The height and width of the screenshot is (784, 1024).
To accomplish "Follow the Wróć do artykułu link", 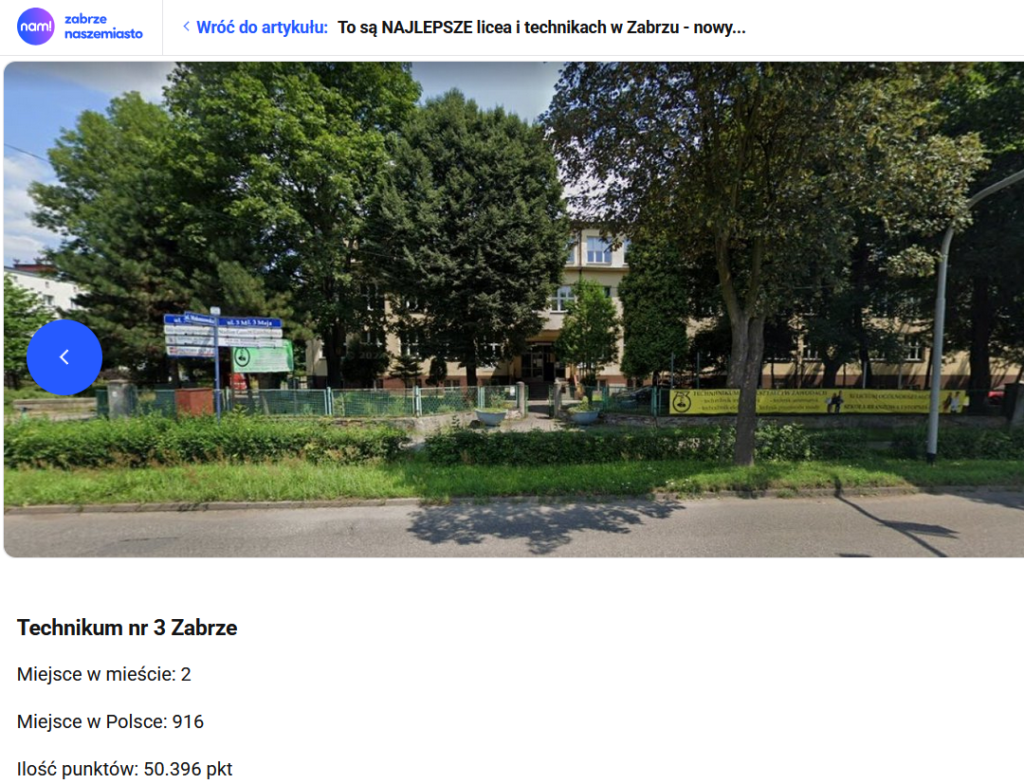I will [x=262, y=27].
